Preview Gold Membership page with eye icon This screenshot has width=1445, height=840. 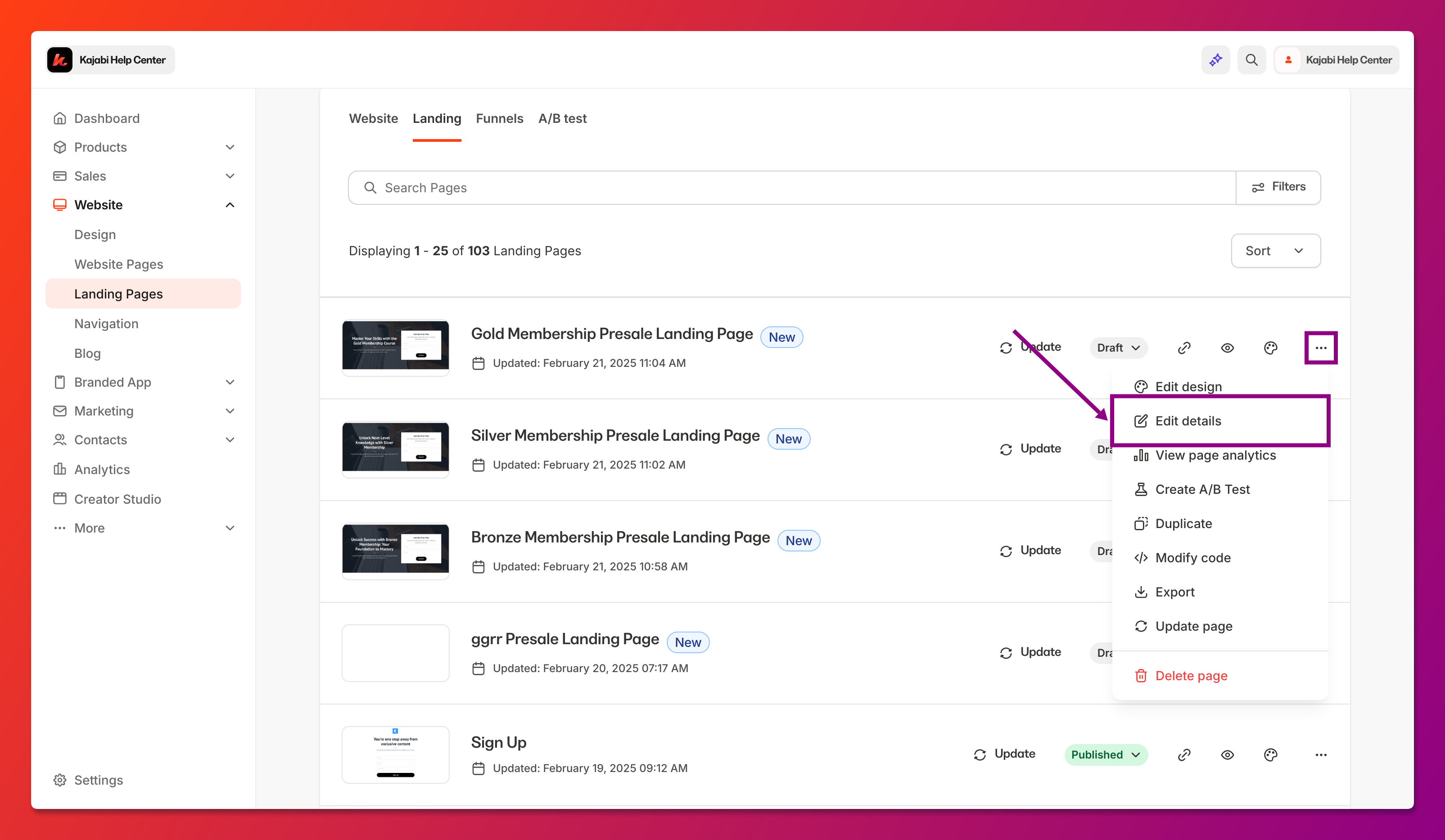tap(1227, 348)
